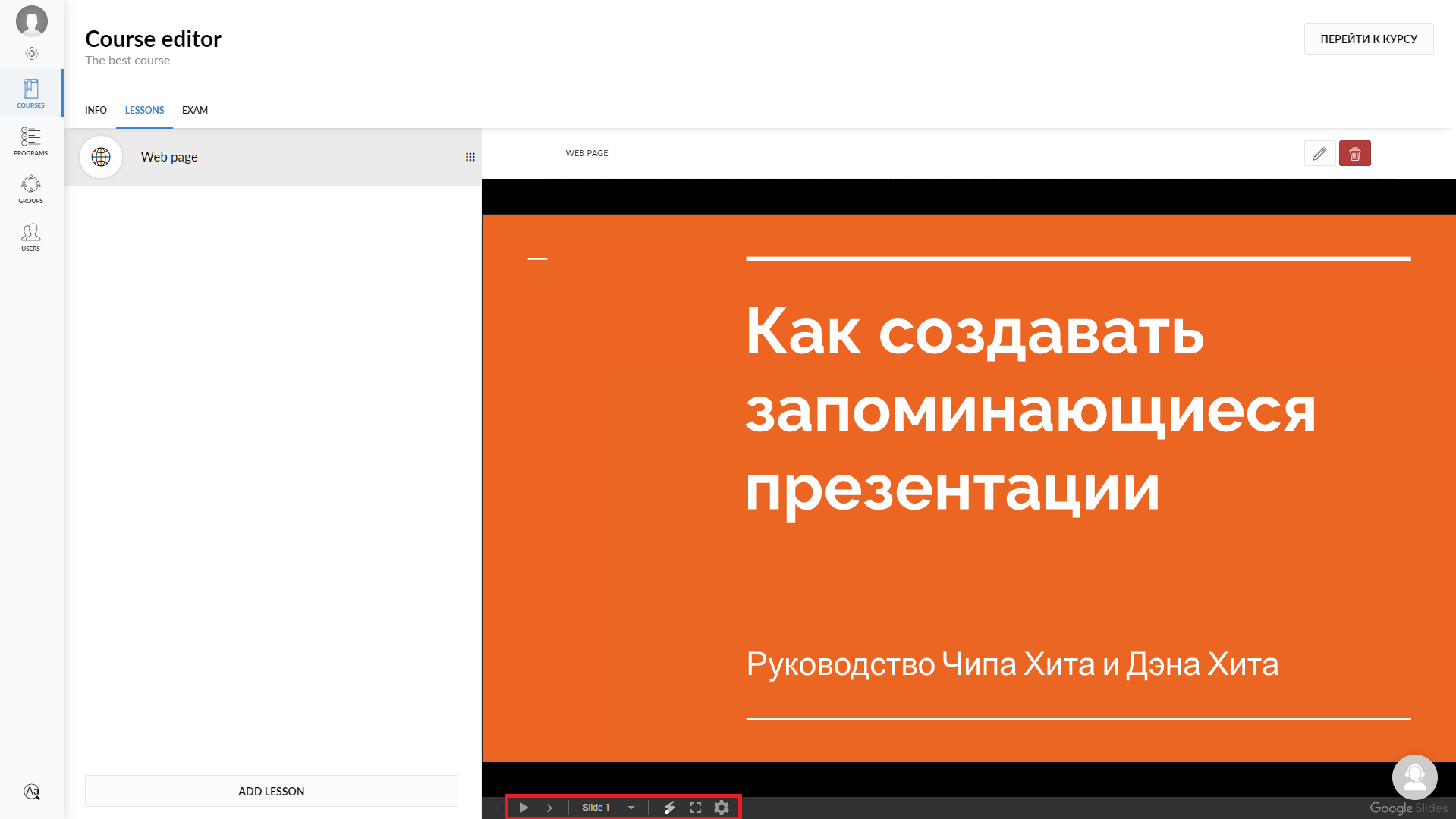Click the user avatar at top left
Image resolution: width=1456 pixels, height=819 pixels.
point(32,20)
